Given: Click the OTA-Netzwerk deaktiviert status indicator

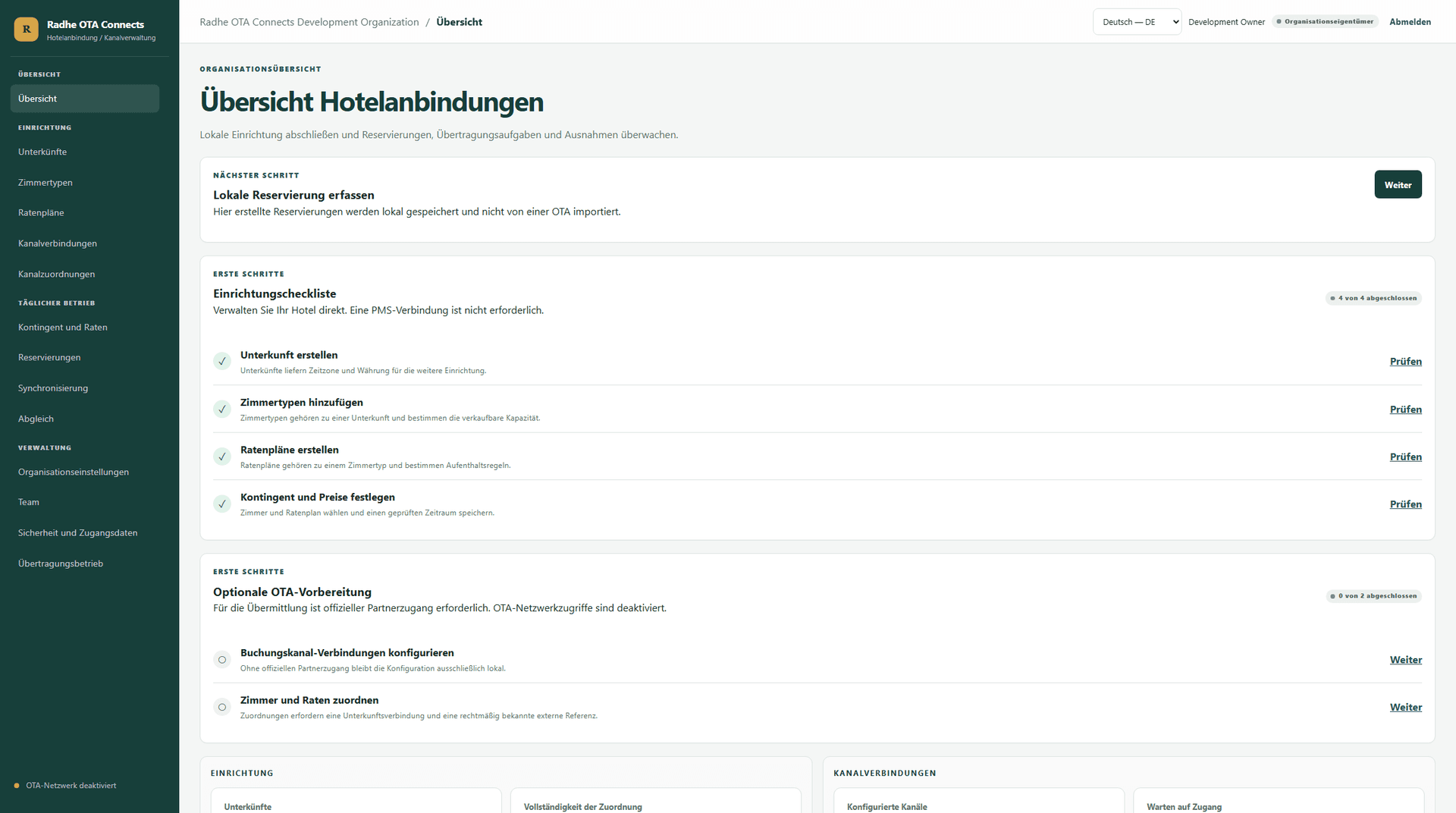Looking at the screenshot, I should click(65, 786).
